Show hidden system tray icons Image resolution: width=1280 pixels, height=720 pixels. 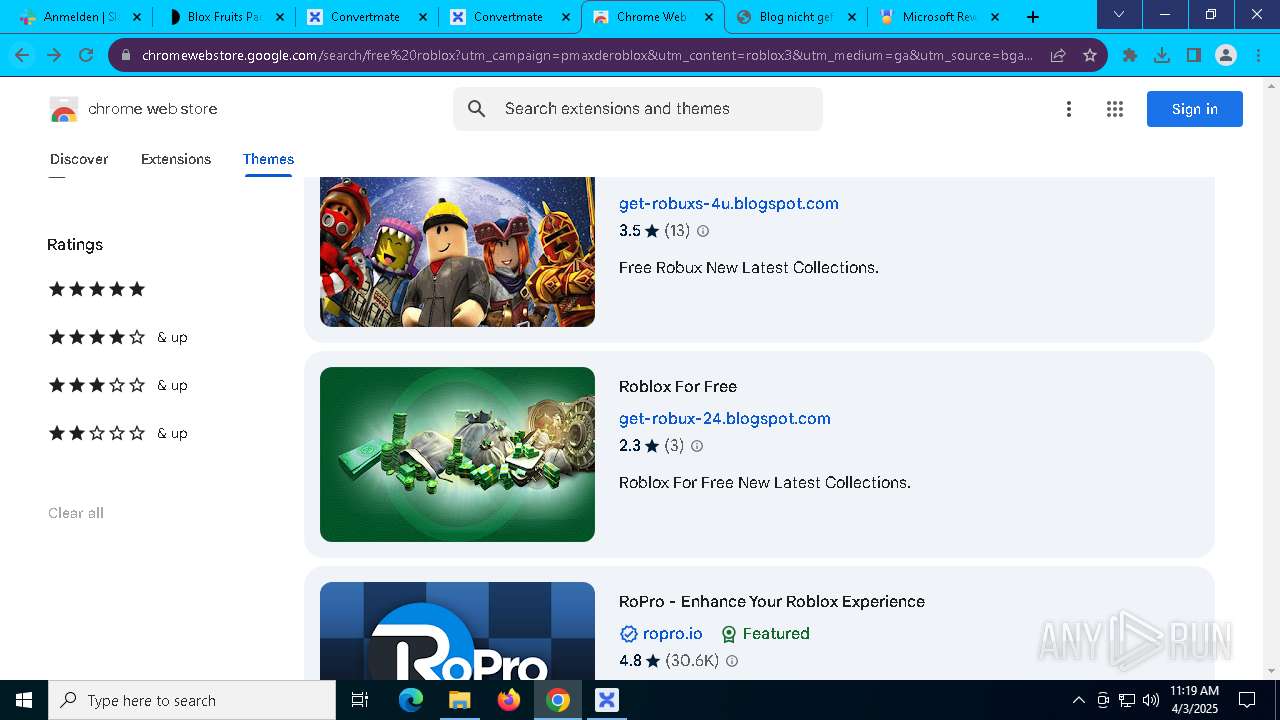[1078, 700]
